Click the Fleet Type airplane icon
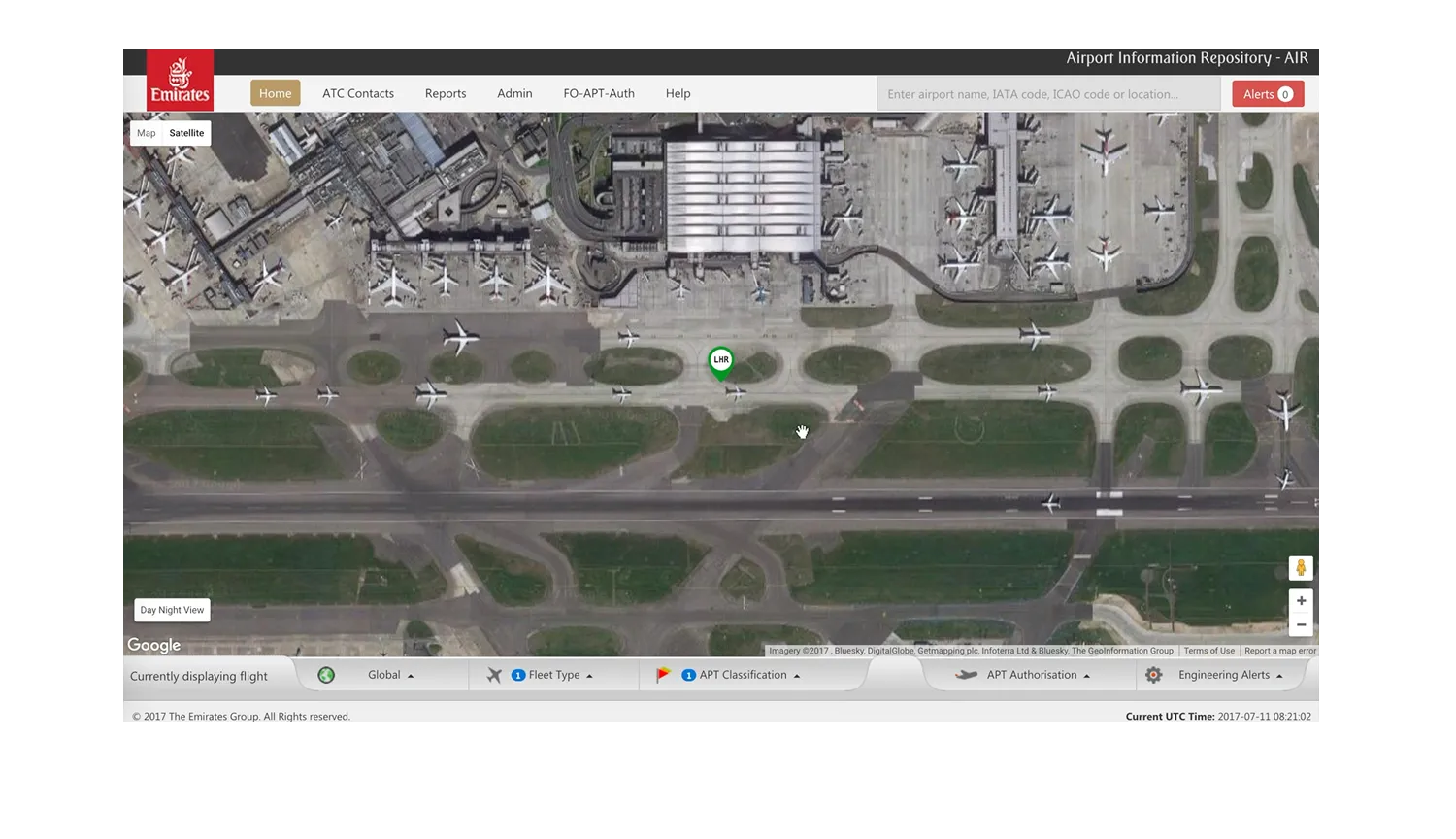This screenshot has width=1456, height=839. click(x=494, y=675)
